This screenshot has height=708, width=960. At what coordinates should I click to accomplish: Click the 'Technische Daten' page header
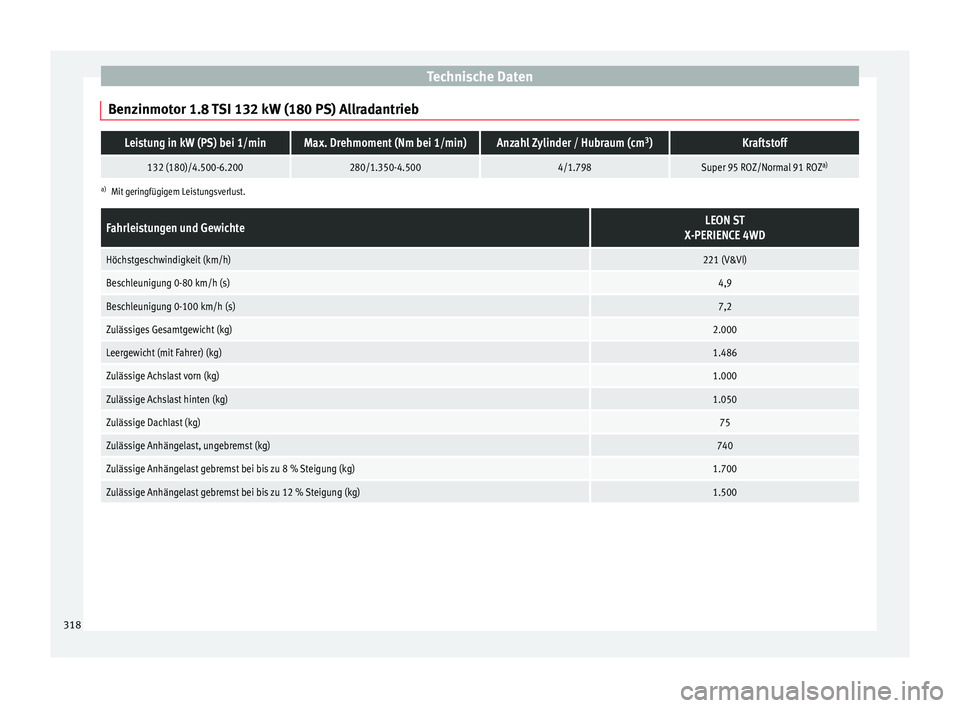(479, 77)
